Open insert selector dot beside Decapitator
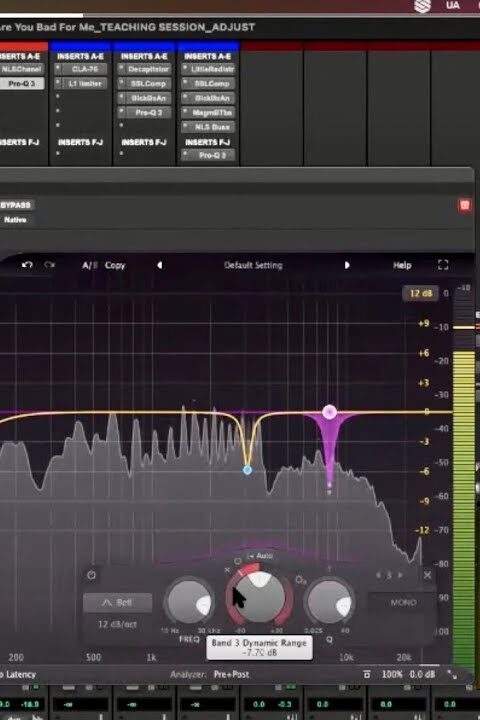This screenshot has height=720, width=480. click(122, 68)
